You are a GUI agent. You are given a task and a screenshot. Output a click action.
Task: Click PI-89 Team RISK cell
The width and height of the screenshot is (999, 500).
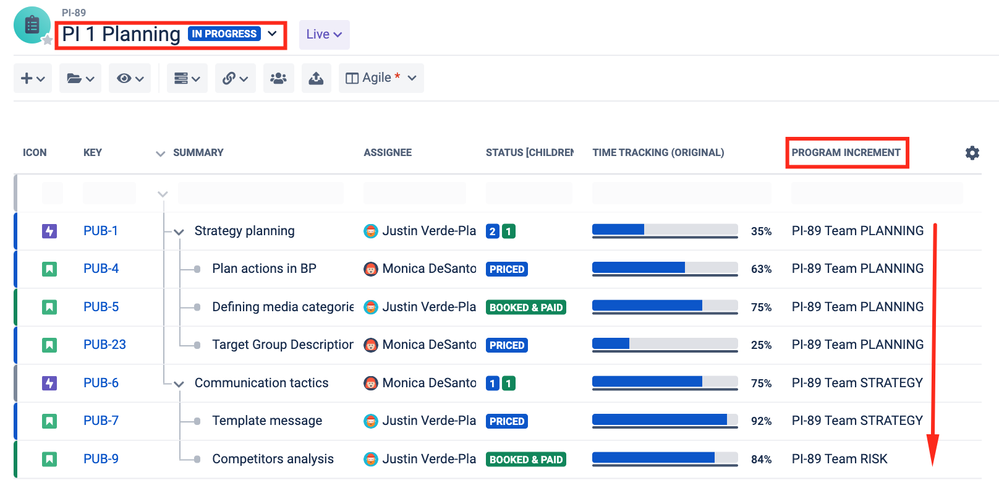click(x=839, y=459)
